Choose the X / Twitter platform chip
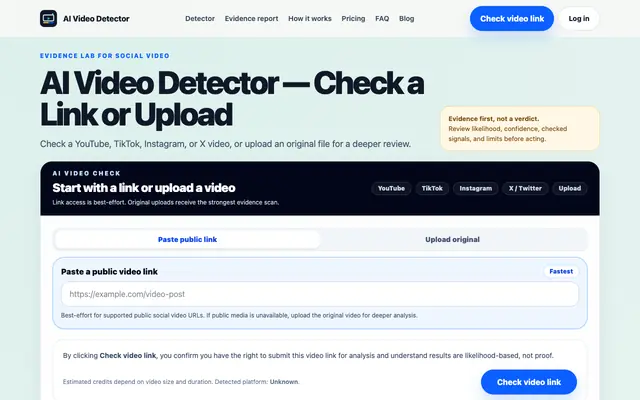 [525, 188]
